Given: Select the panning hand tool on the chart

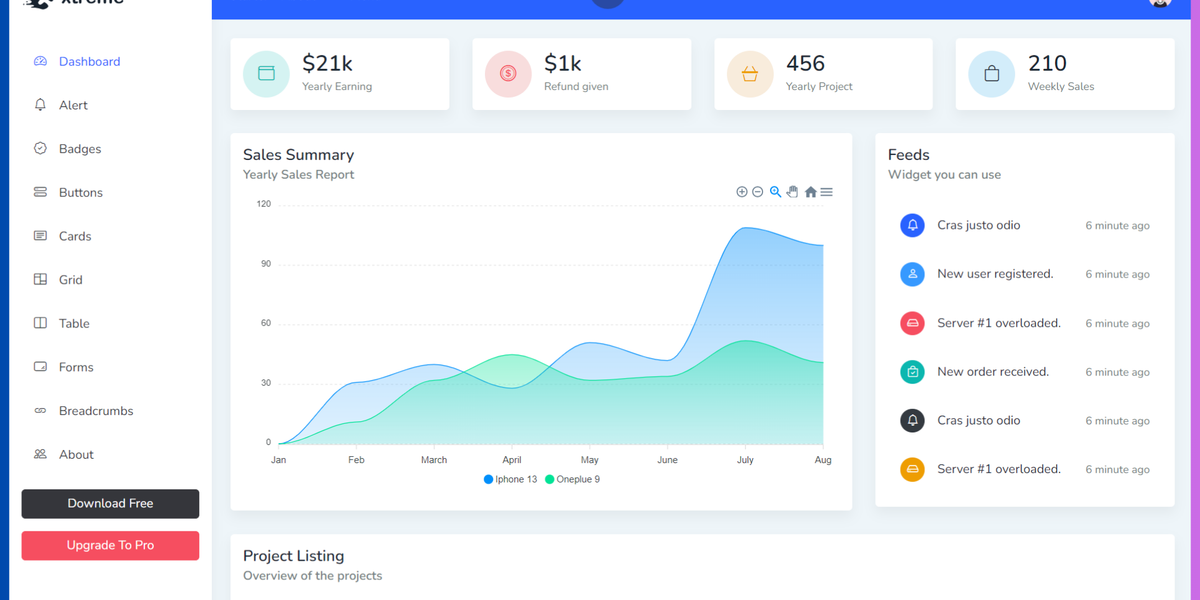Looking at the screenshot, I should point(792,191).
